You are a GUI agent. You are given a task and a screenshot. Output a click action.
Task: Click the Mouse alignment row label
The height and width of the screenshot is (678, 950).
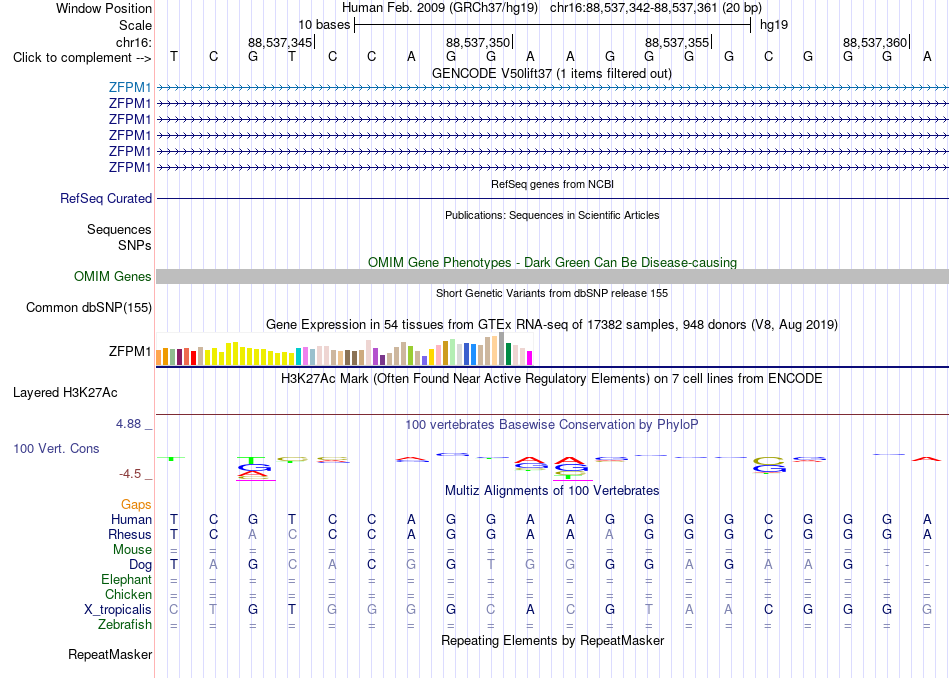(x=132, y=550)
